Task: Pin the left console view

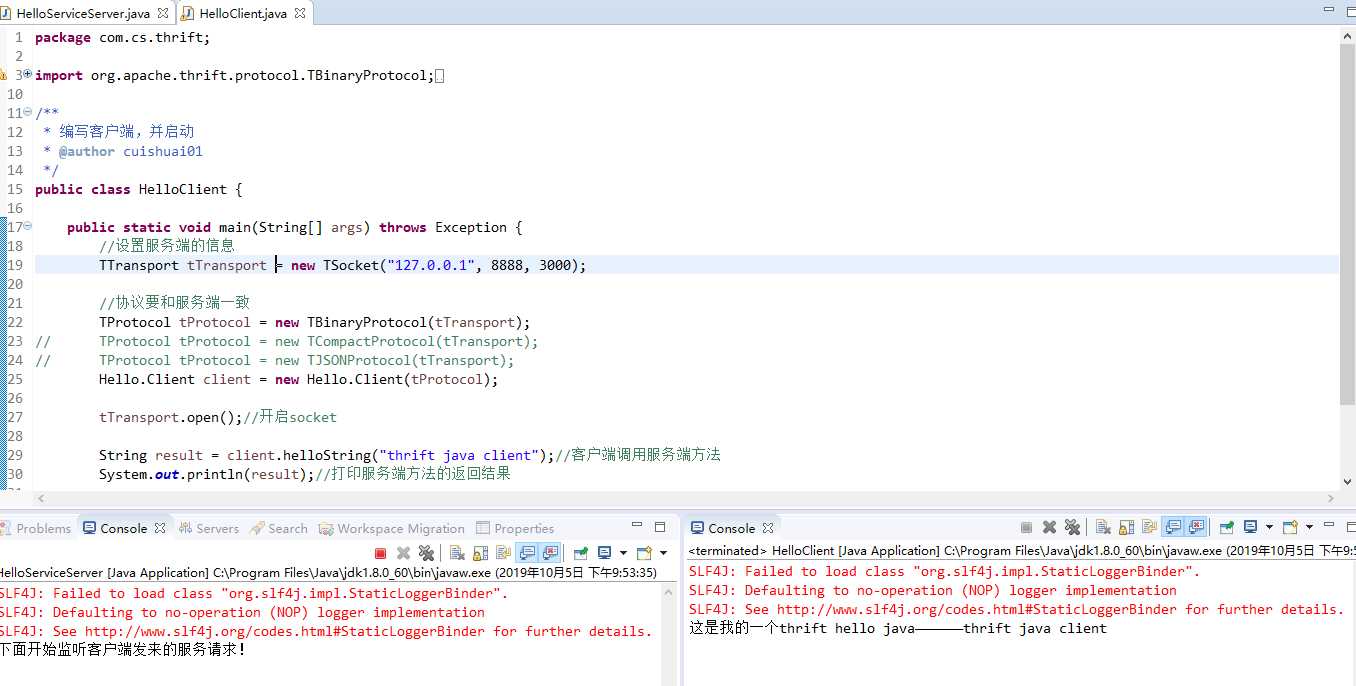Action: 580,553
